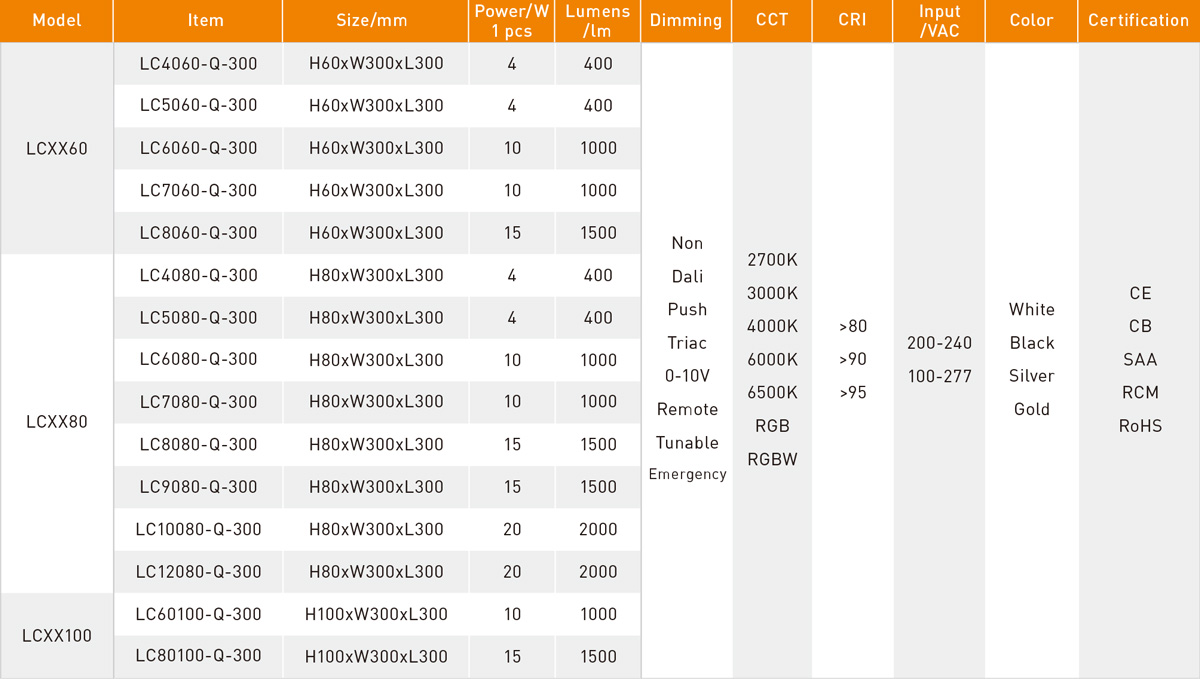
Task: Click the Model column header
Action: [x=56, y=20]
